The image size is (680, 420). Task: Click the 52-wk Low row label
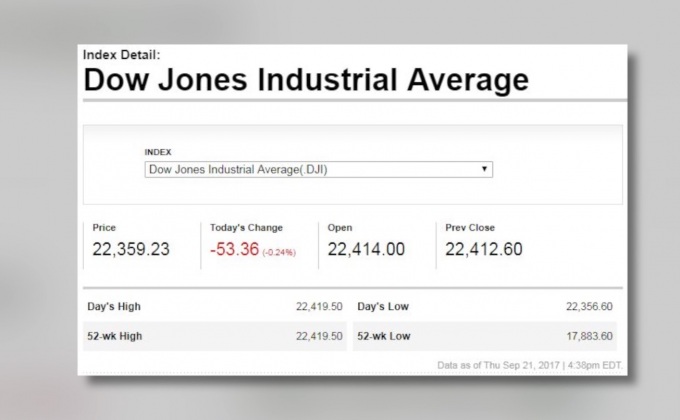click(384, 336)
